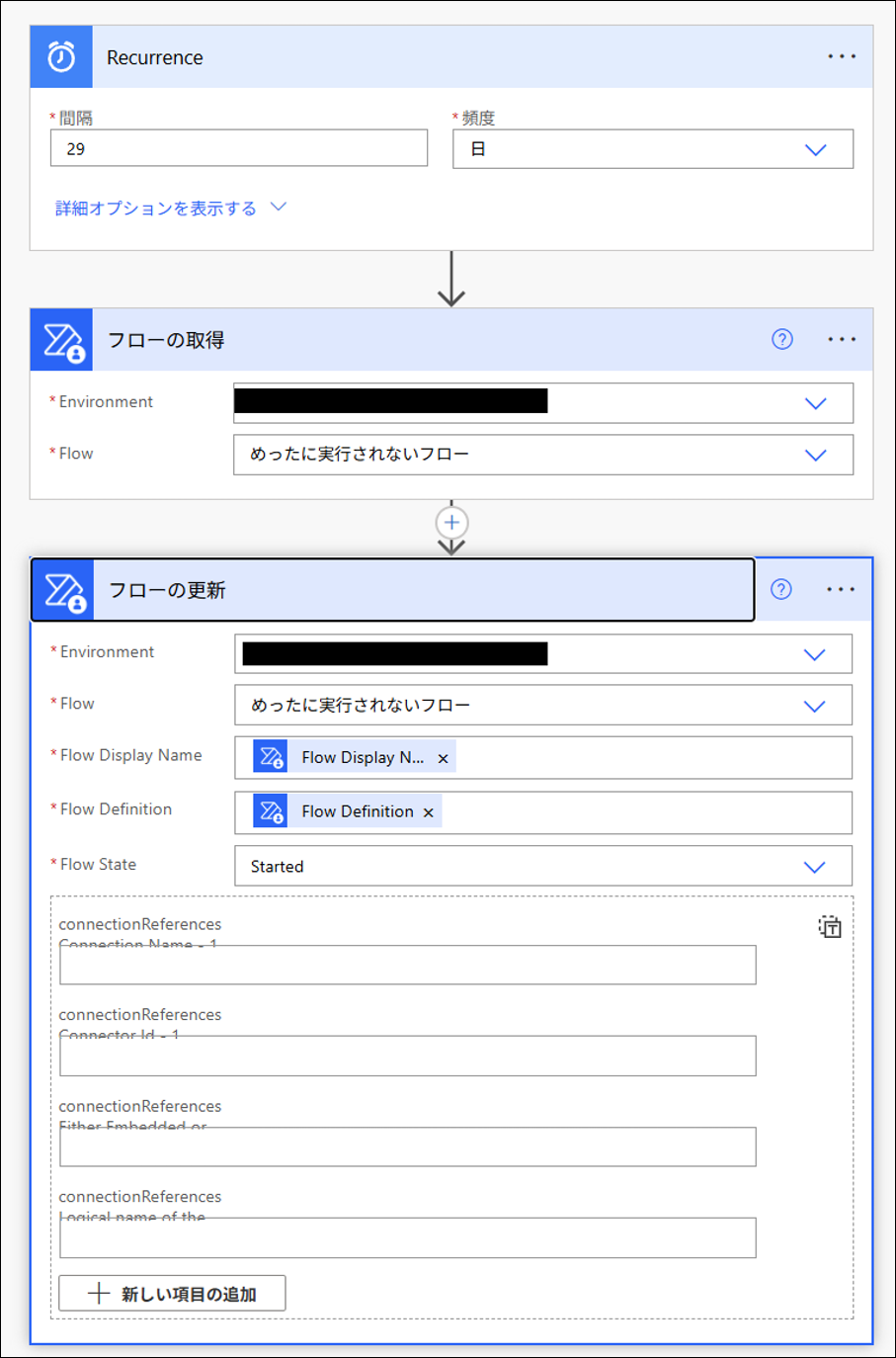896x1358 pixels.
Task: Expand the Environment dropdown in フローの更新
Action: (x=816, y=653)
